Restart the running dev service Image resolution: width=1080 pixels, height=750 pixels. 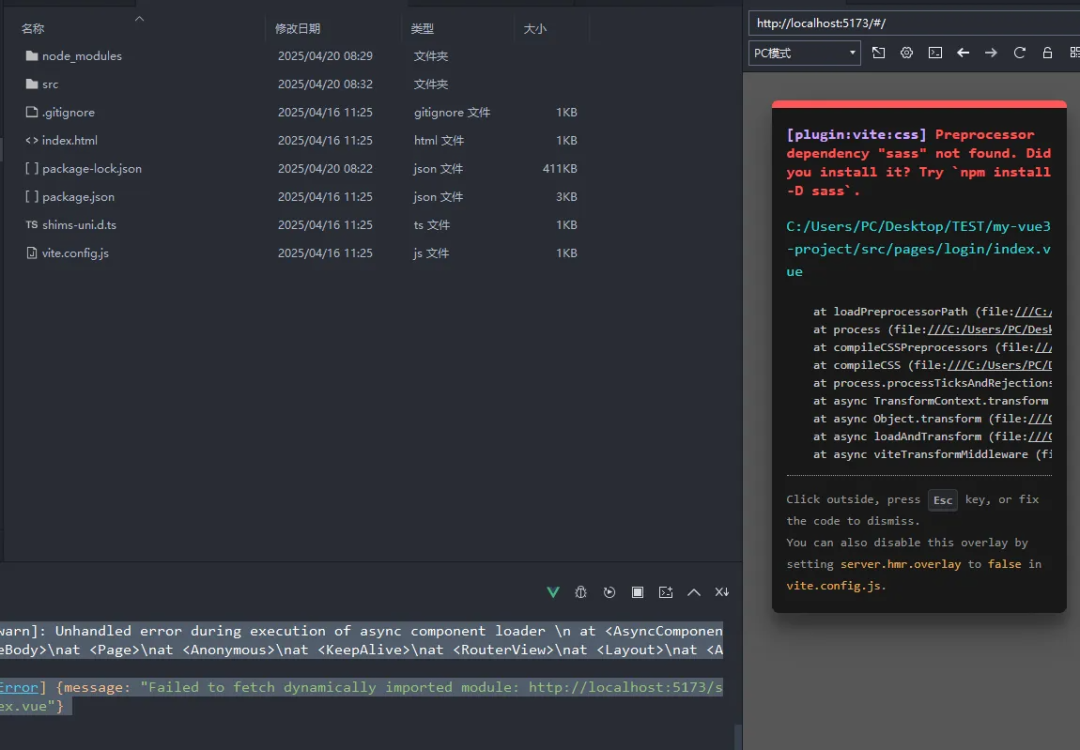tap(609, 592)
